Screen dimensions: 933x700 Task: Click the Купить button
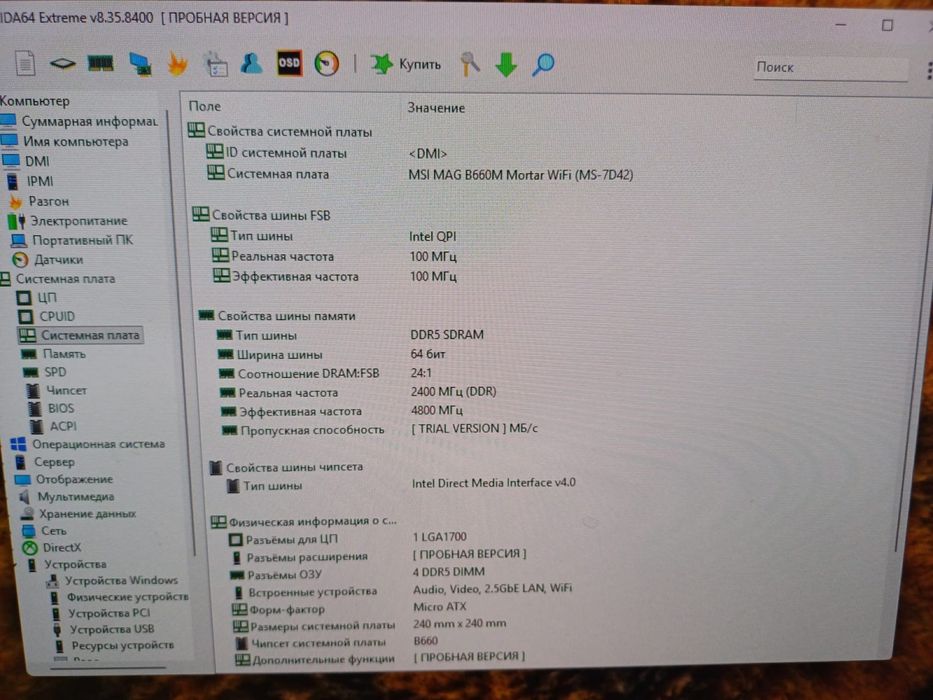pyautogui.click(x=405, y=64)
